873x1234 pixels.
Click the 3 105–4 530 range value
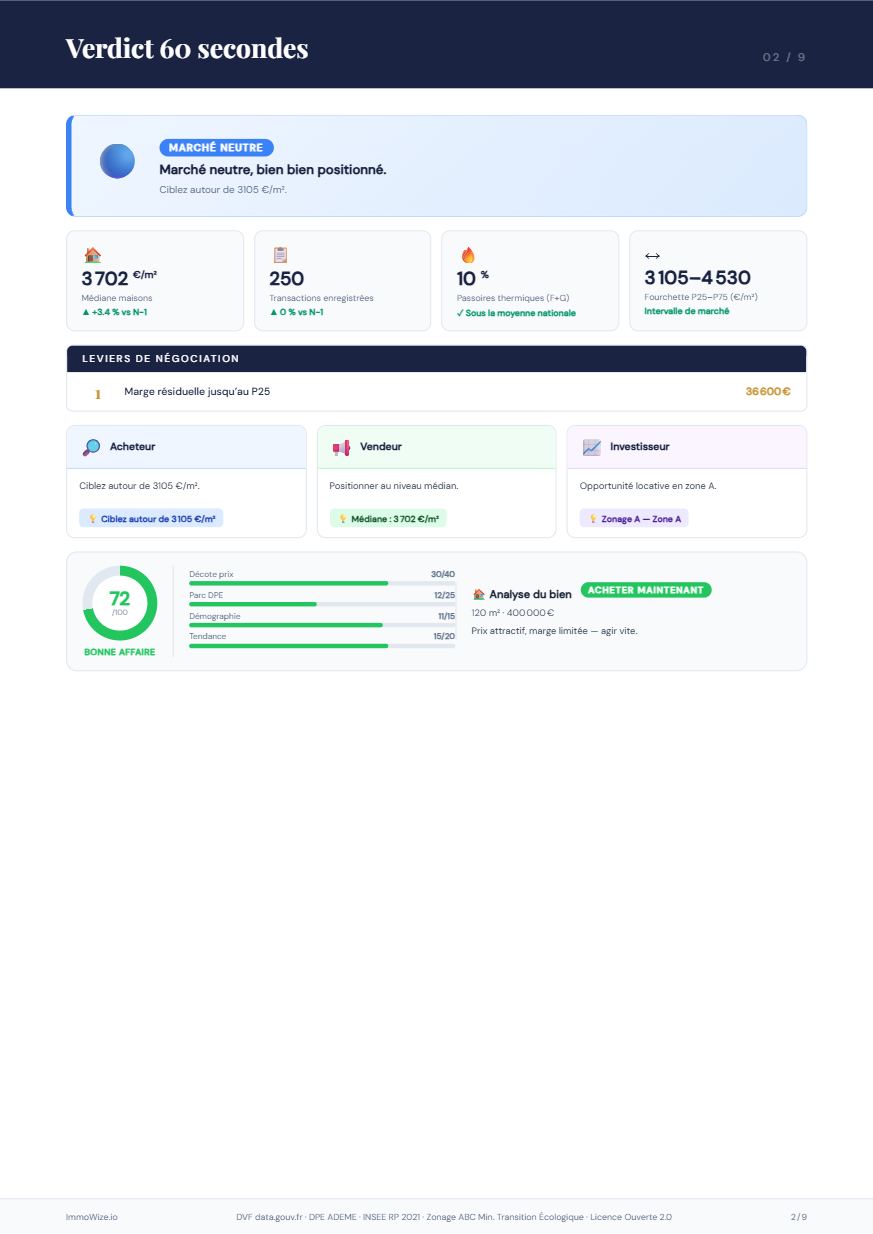click(697, 278)
